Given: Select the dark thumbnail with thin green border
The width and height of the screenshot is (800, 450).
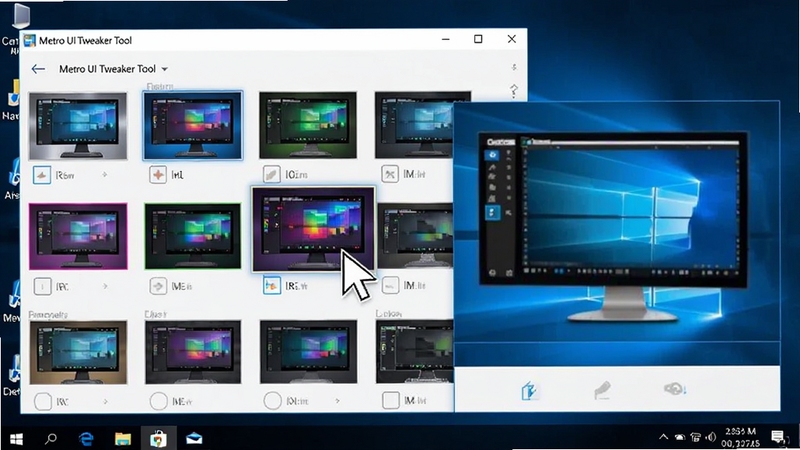Looking at the screenshot, I should point(193,236).
